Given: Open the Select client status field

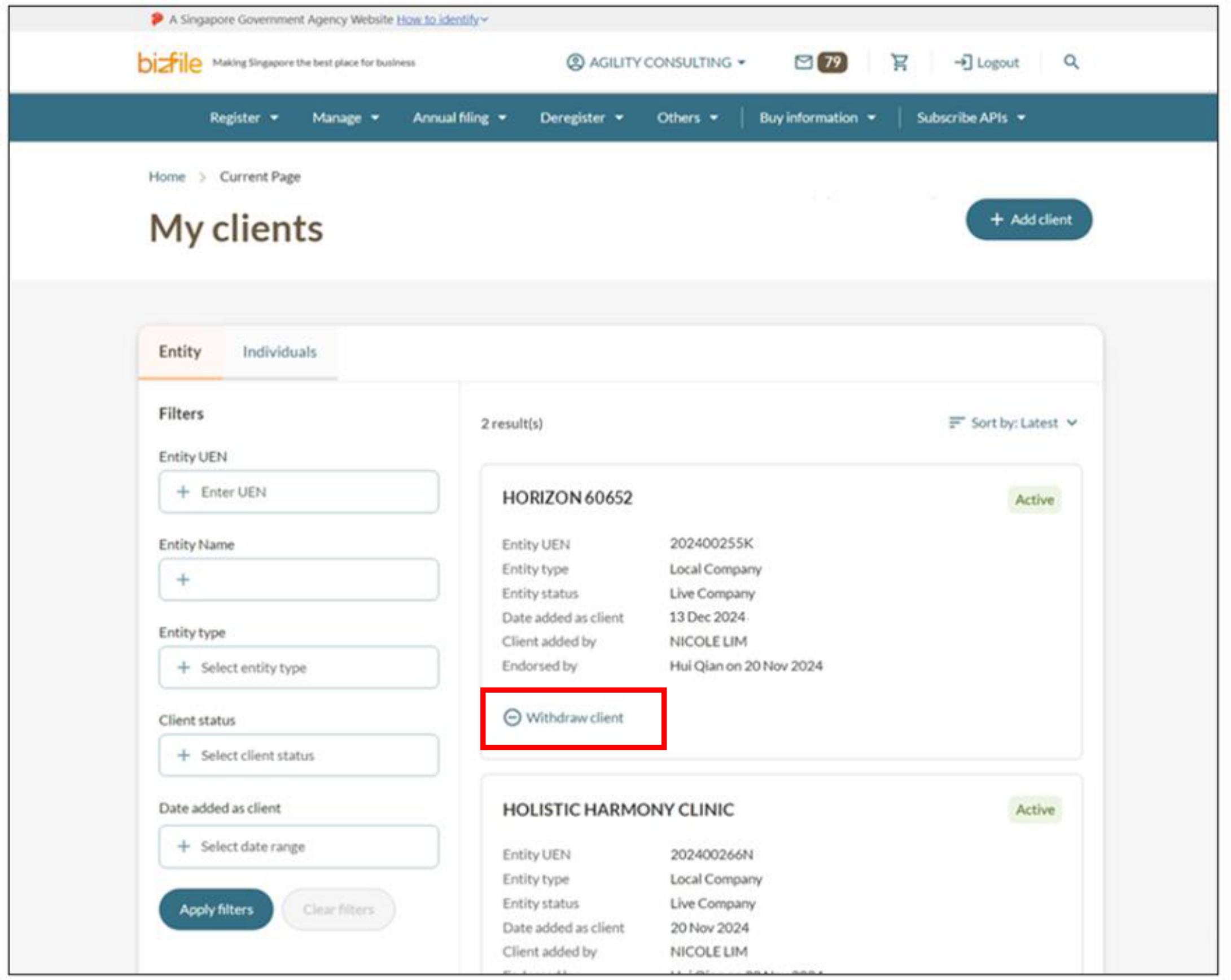Looking at the screenshot, I should click(299, 755).
